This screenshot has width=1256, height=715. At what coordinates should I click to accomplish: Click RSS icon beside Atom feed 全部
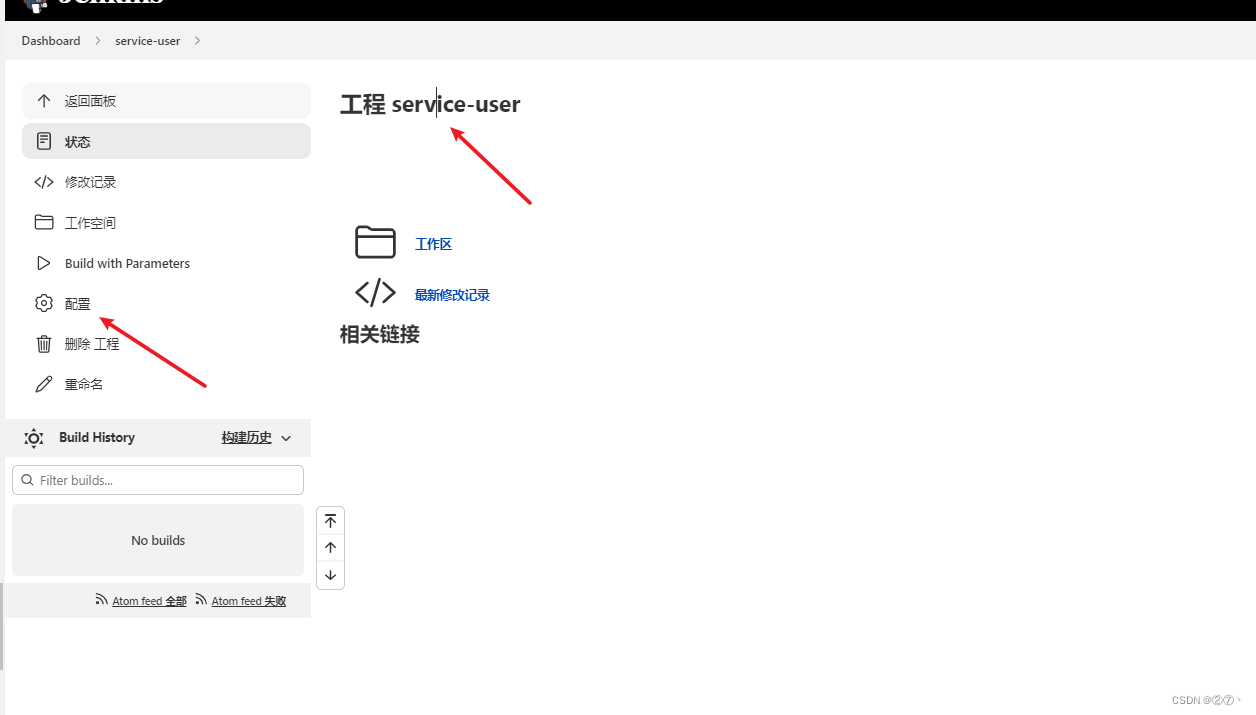pos(101,600)
